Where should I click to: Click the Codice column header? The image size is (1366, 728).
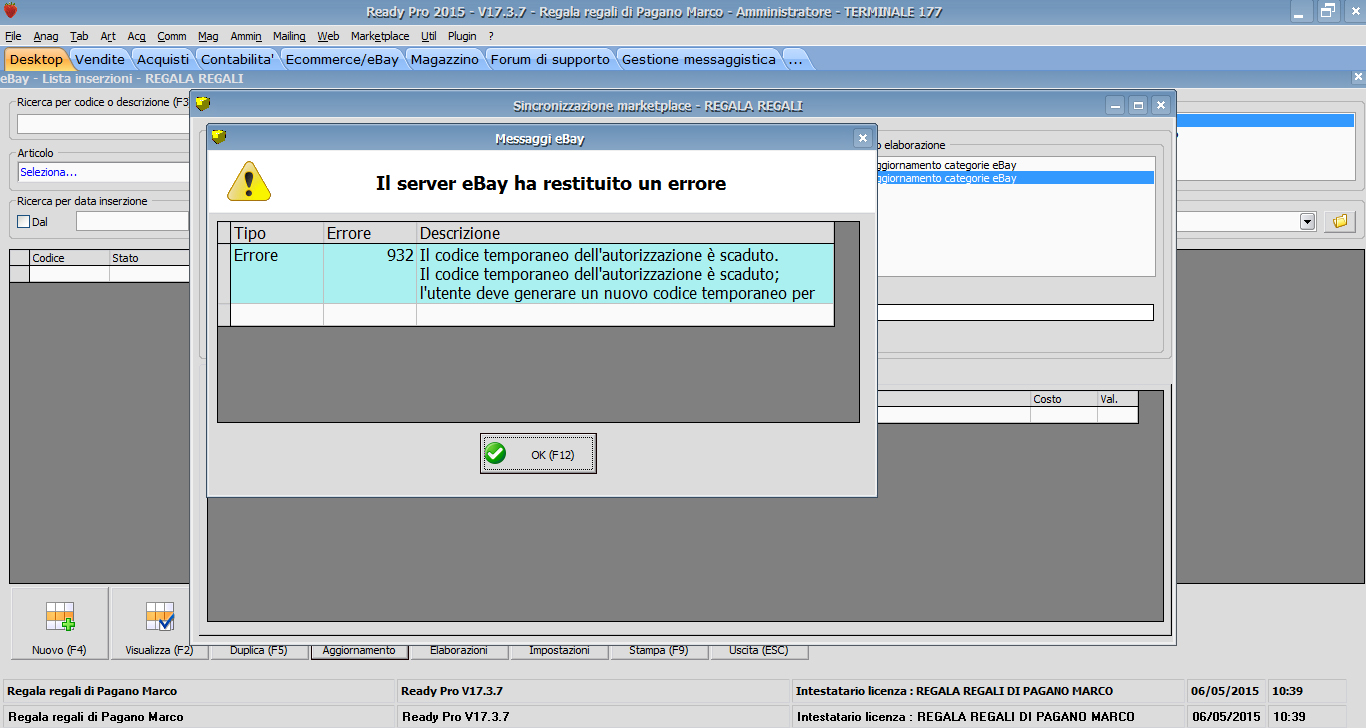[x=70, y=258]
